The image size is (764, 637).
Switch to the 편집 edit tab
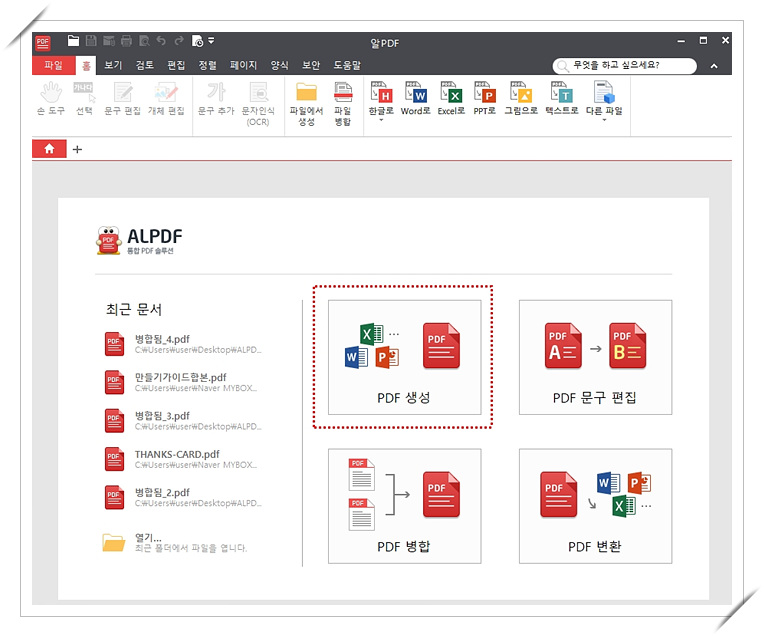[x=176, y=65]
